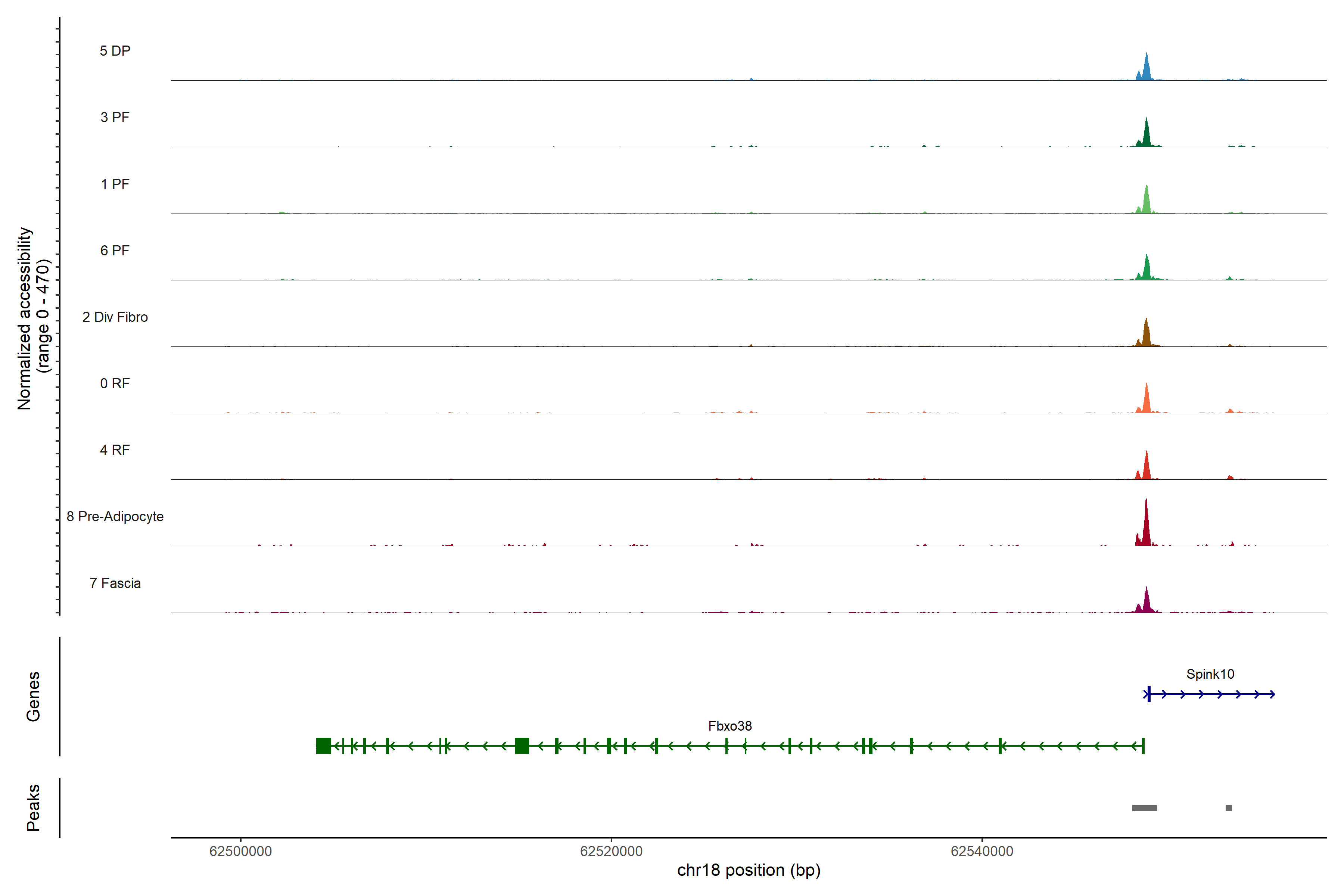Click the 2 Div Fibro track label

115,317
